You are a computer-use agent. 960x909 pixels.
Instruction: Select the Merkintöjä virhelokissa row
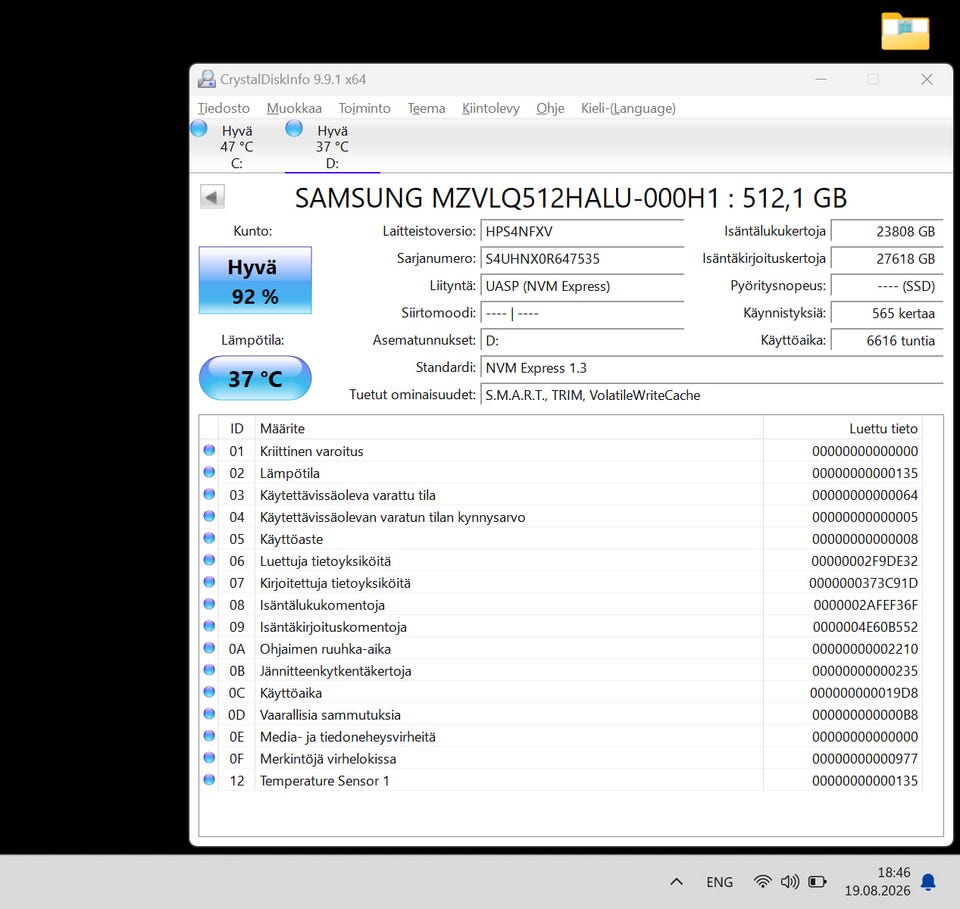click(x=561, y=759)
